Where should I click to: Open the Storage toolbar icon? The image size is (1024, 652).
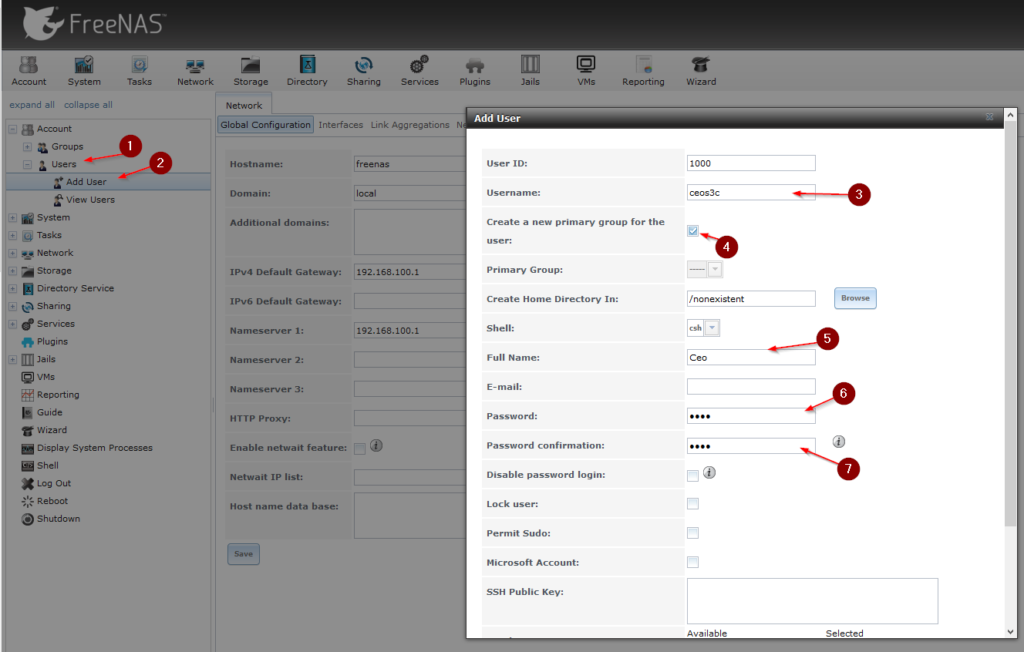tap(250, 70)
